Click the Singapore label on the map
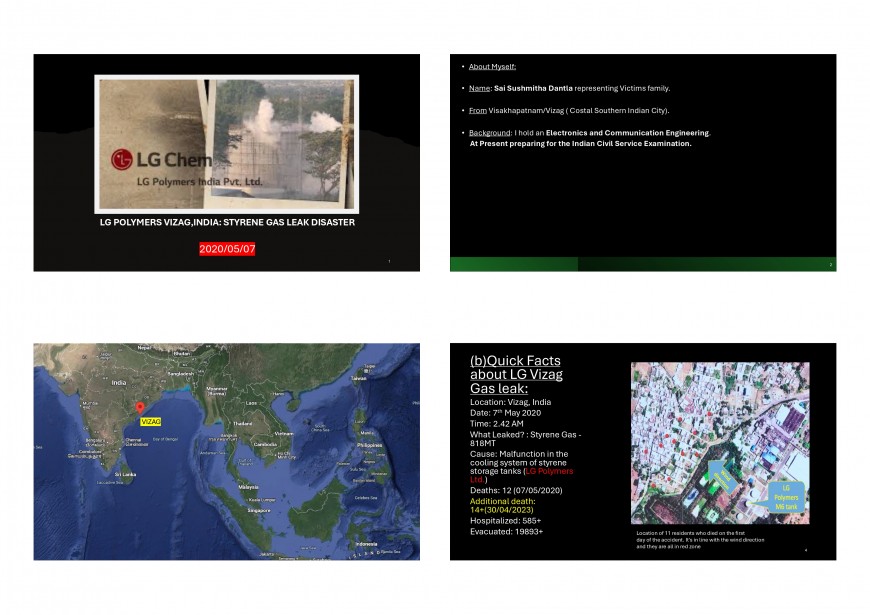Viewport: 870px width, 615px height. click(260, 510)
